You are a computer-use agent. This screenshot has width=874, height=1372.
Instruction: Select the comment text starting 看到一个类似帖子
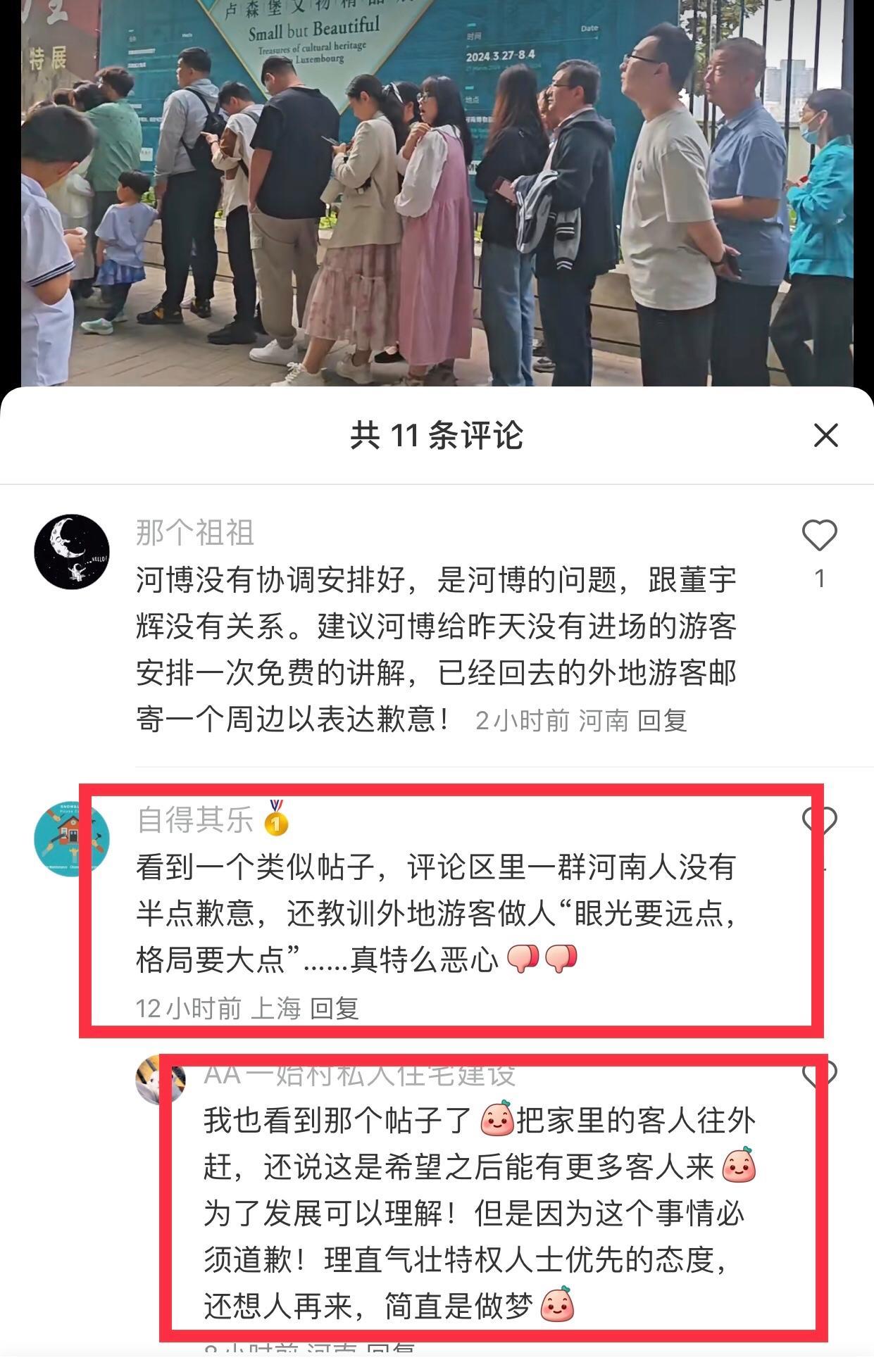(437, 913)
